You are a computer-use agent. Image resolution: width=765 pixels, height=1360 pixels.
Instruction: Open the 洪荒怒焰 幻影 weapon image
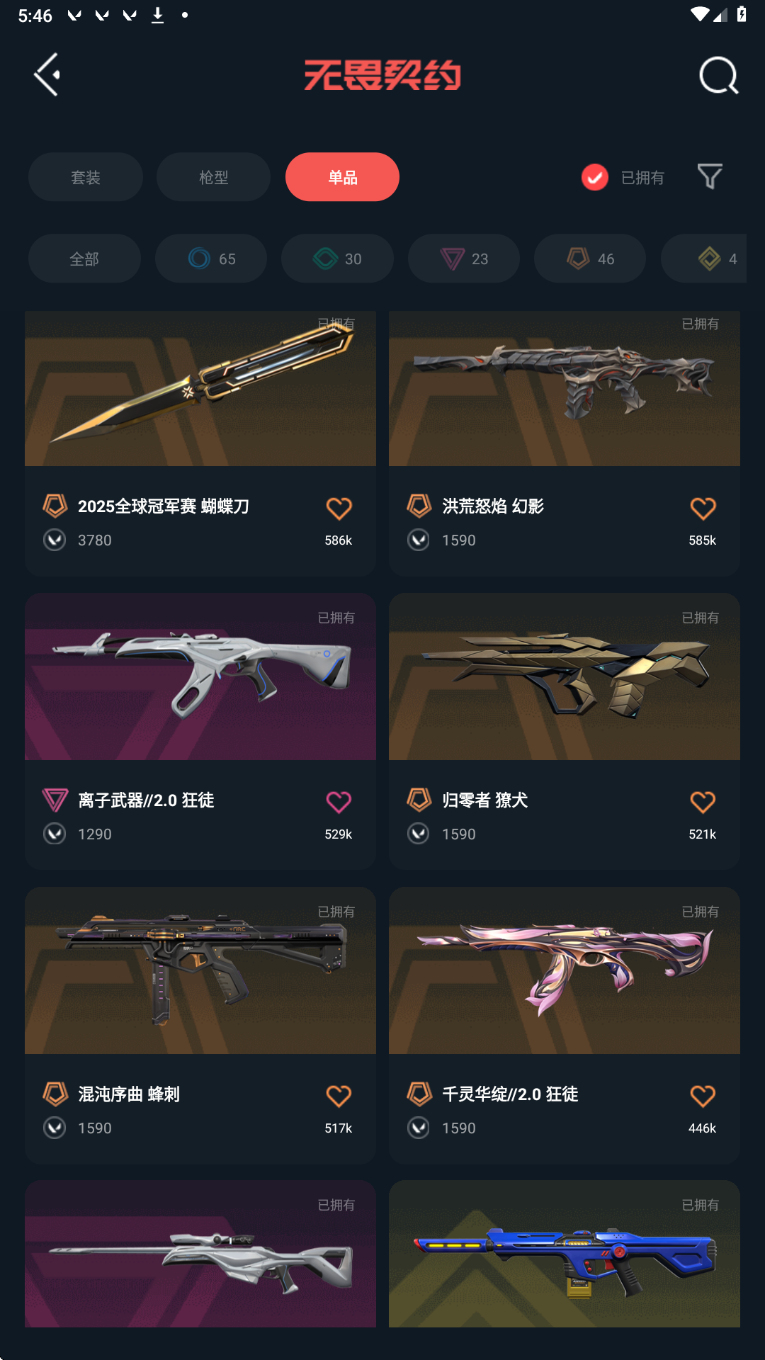[564, 388]
